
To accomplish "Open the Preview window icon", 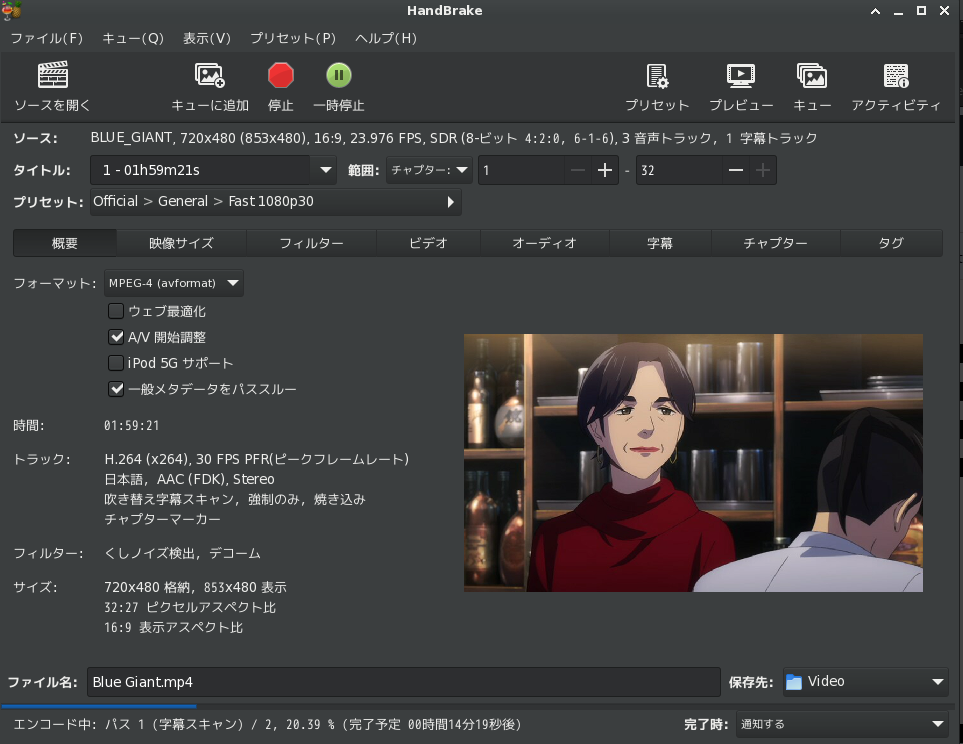I will (741, 76).
